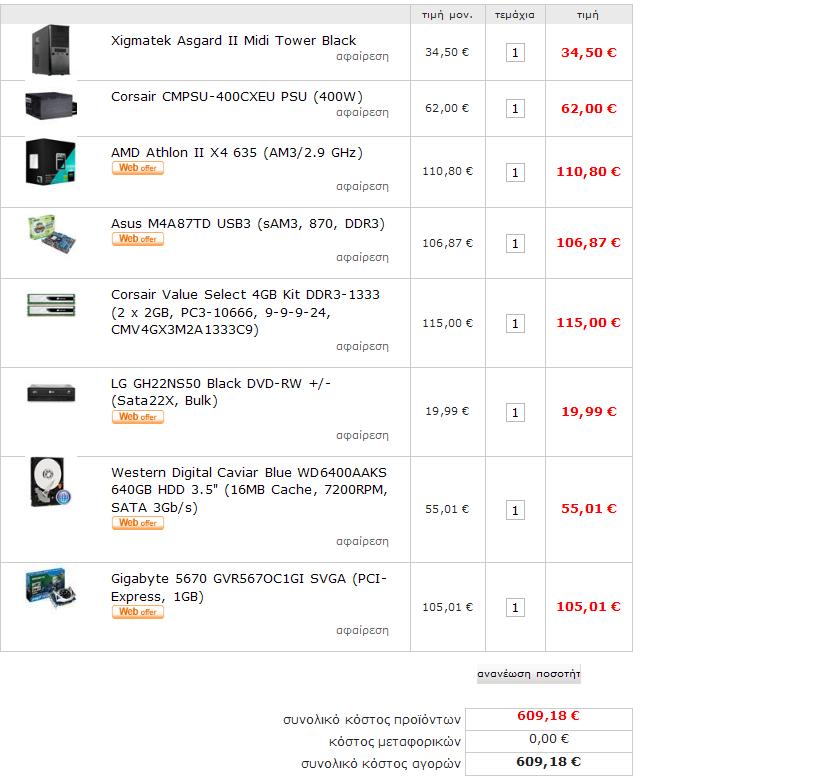
Task: Click the LG DVD-RW drive image
Action: click(51, 393)
